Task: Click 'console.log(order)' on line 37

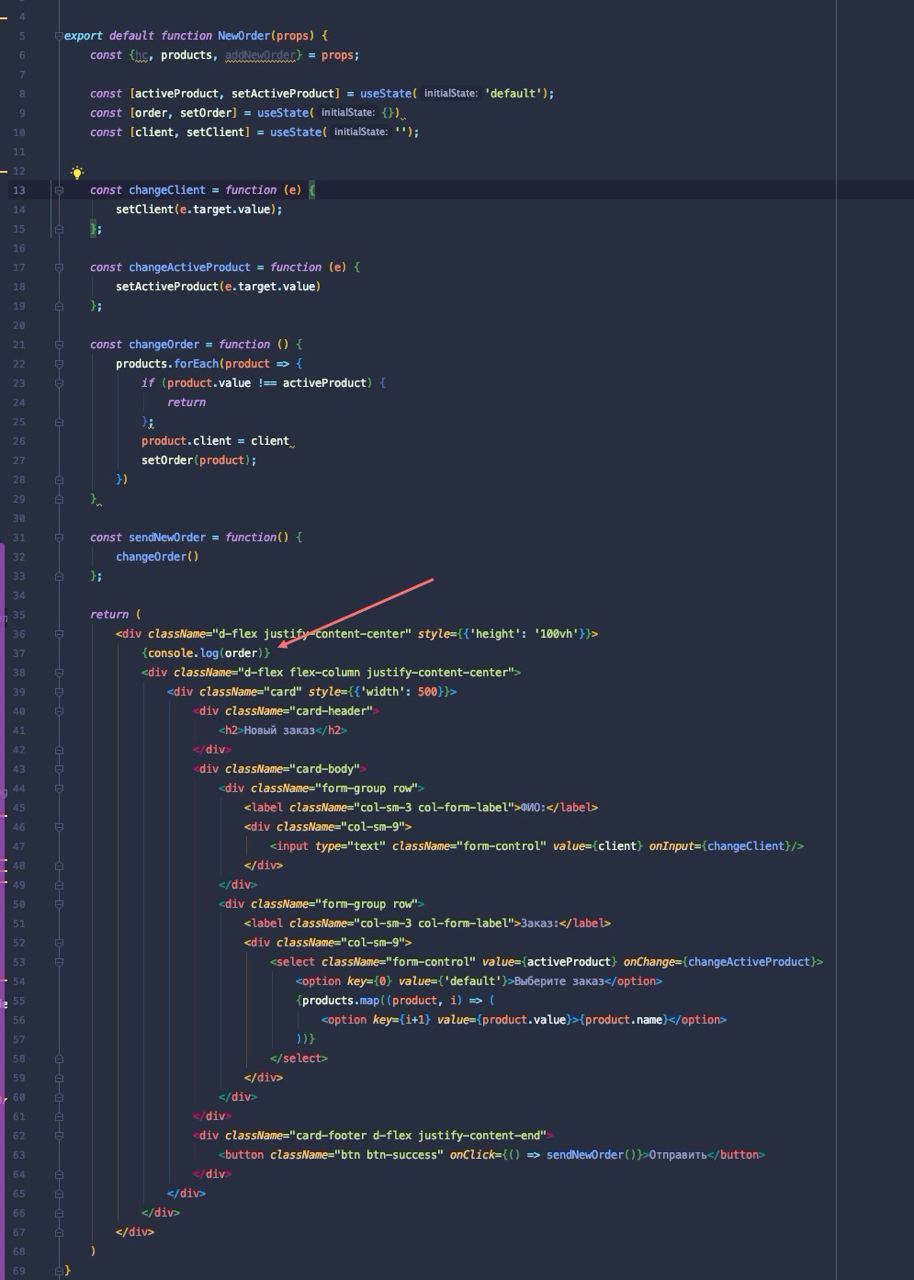Action: (x=205, y=653)
